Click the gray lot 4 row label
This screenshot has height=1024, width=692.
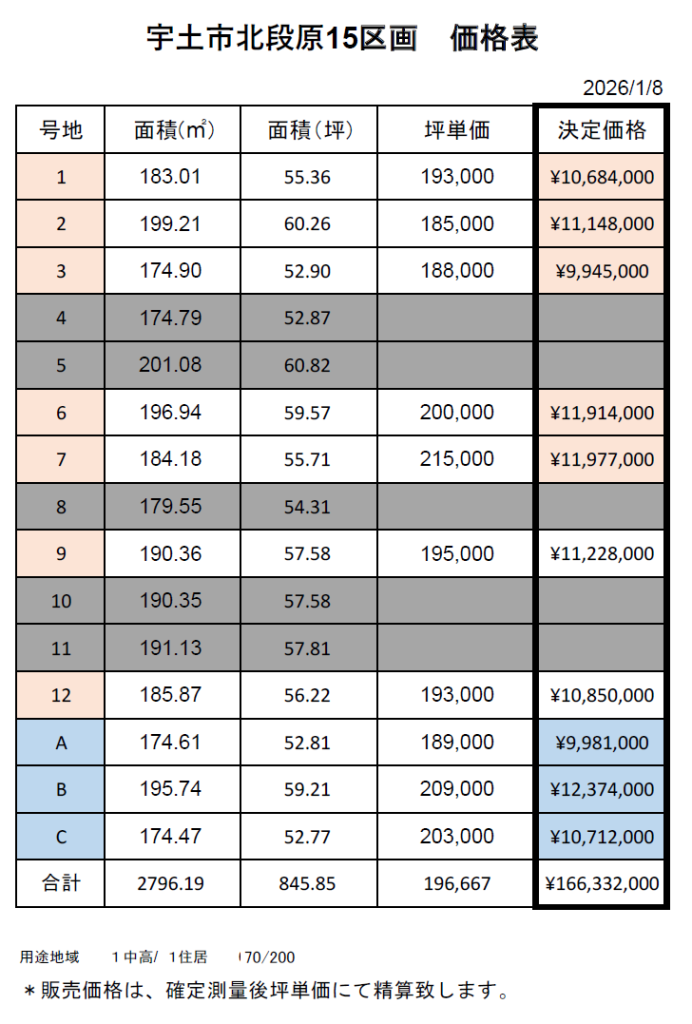60,319
